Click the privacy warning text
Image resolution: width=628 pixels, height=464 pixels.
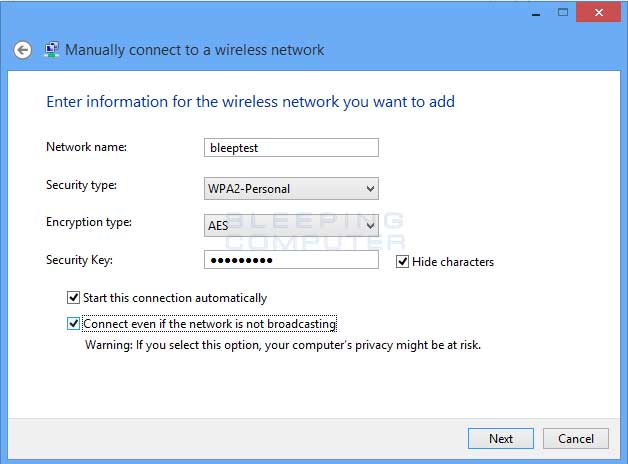tap(283, 345)
